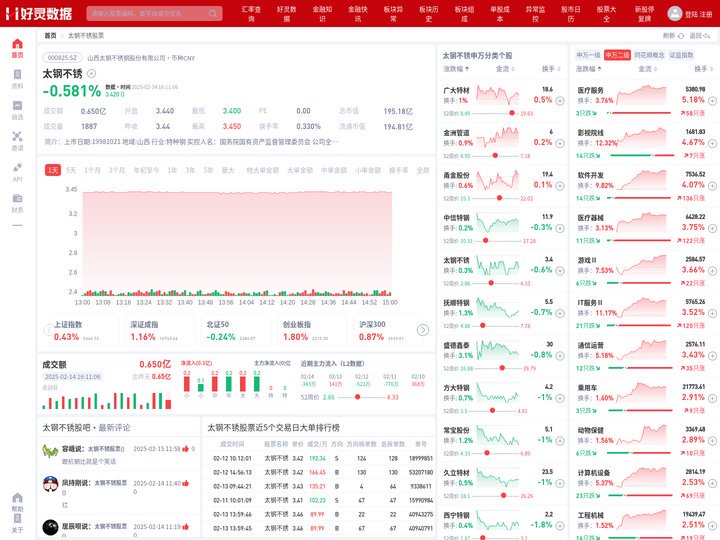Screen dimensions: 720x540
Task: Switch to the 同花顺概念 tab
Action: [649, 55]
